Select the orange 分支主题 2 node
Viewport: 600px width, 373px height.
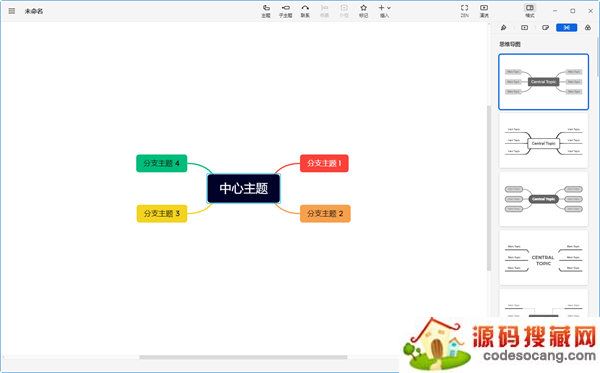pos(325,213)
